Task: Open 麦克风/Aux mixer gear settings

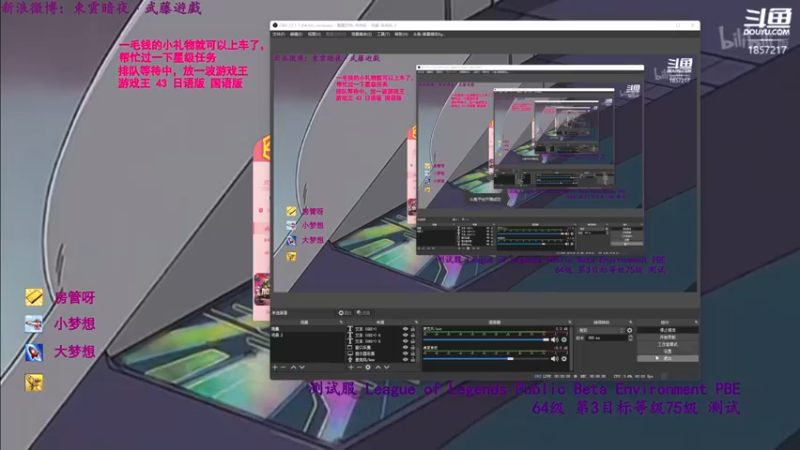Action: [x=564, y=340]
